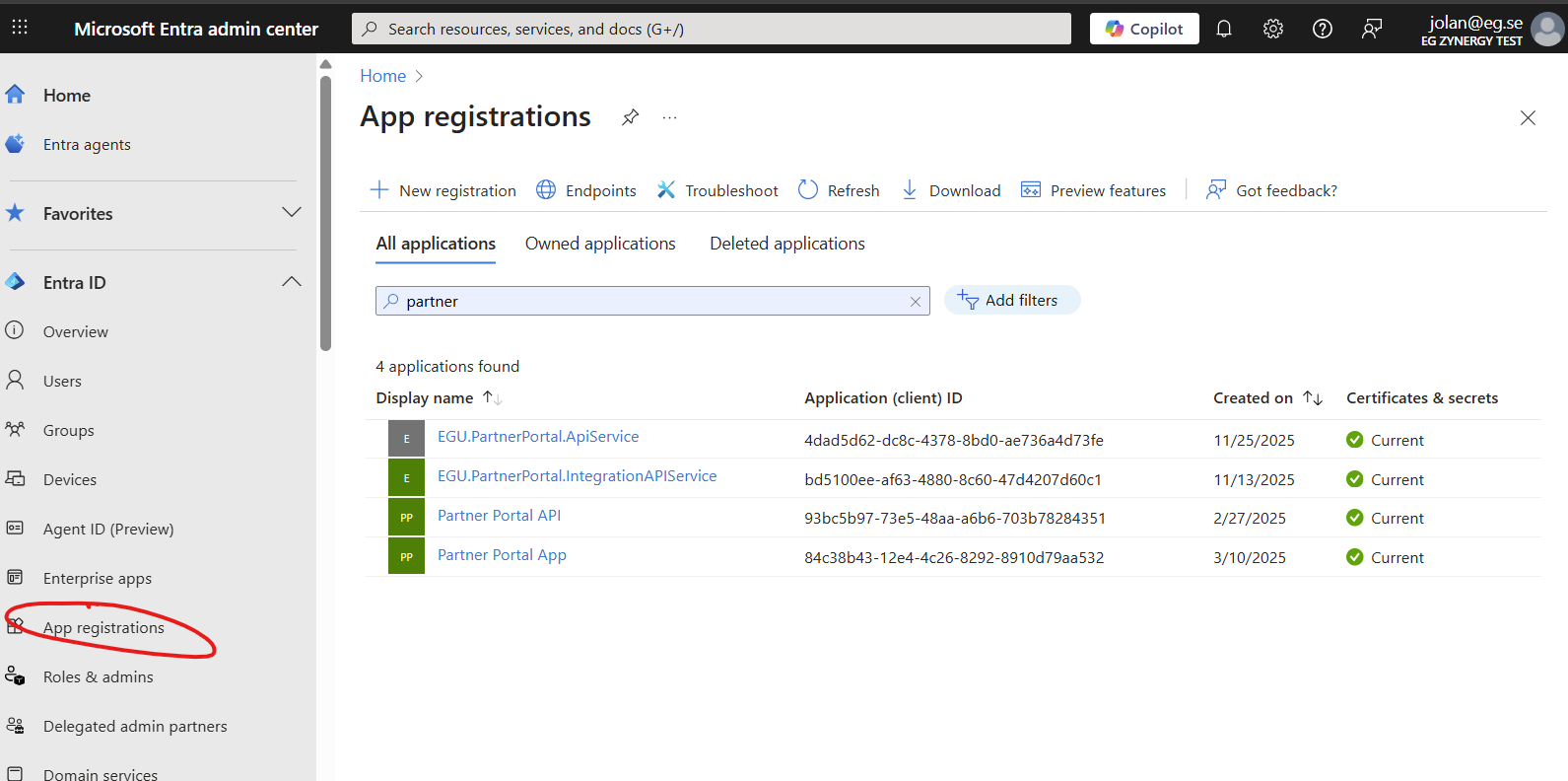Switch to the Owned applications tab
Viewport: 1568px width, 781px height.
coord(600,244)
